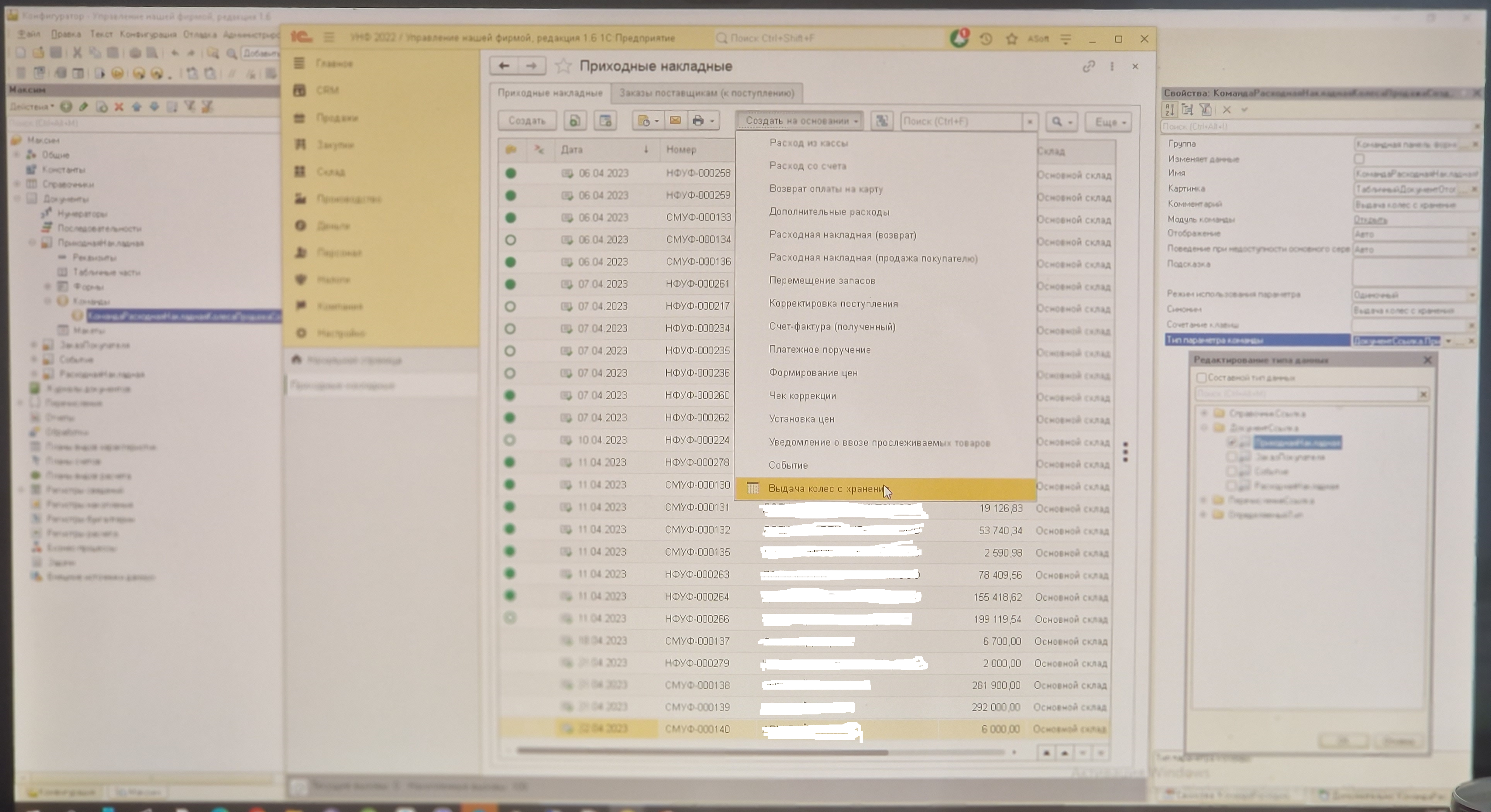Open Компания section in sidebar
1491x812 pixels.
(x=339, y=306)
